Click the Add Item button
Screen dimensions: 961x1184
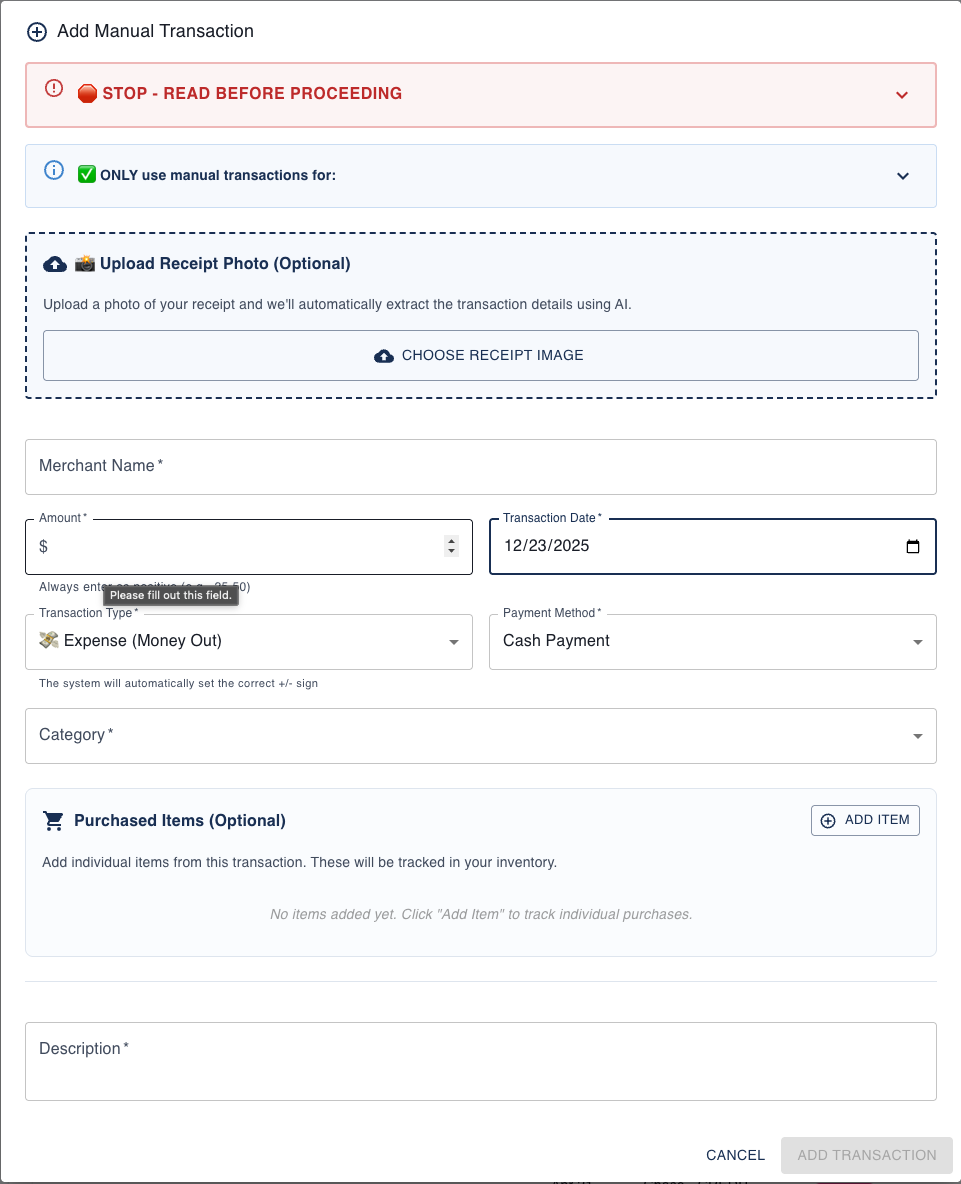point(865,820)
